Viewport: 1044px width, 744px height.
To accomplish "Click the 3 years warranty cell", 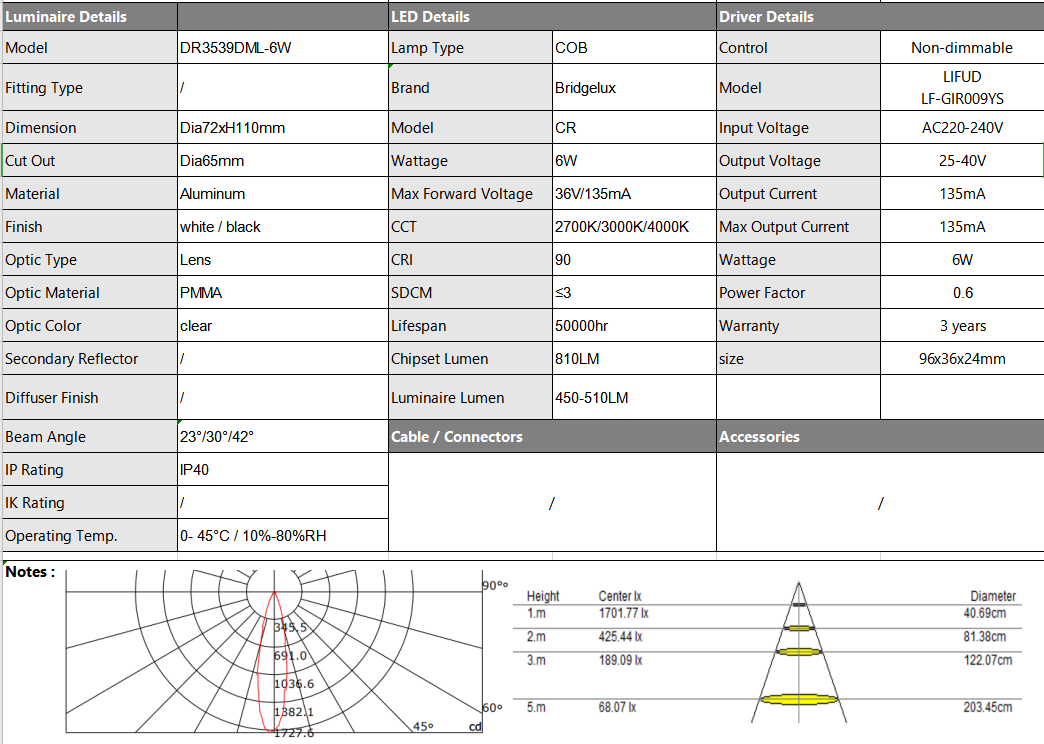I will click(x=962, y=326).
